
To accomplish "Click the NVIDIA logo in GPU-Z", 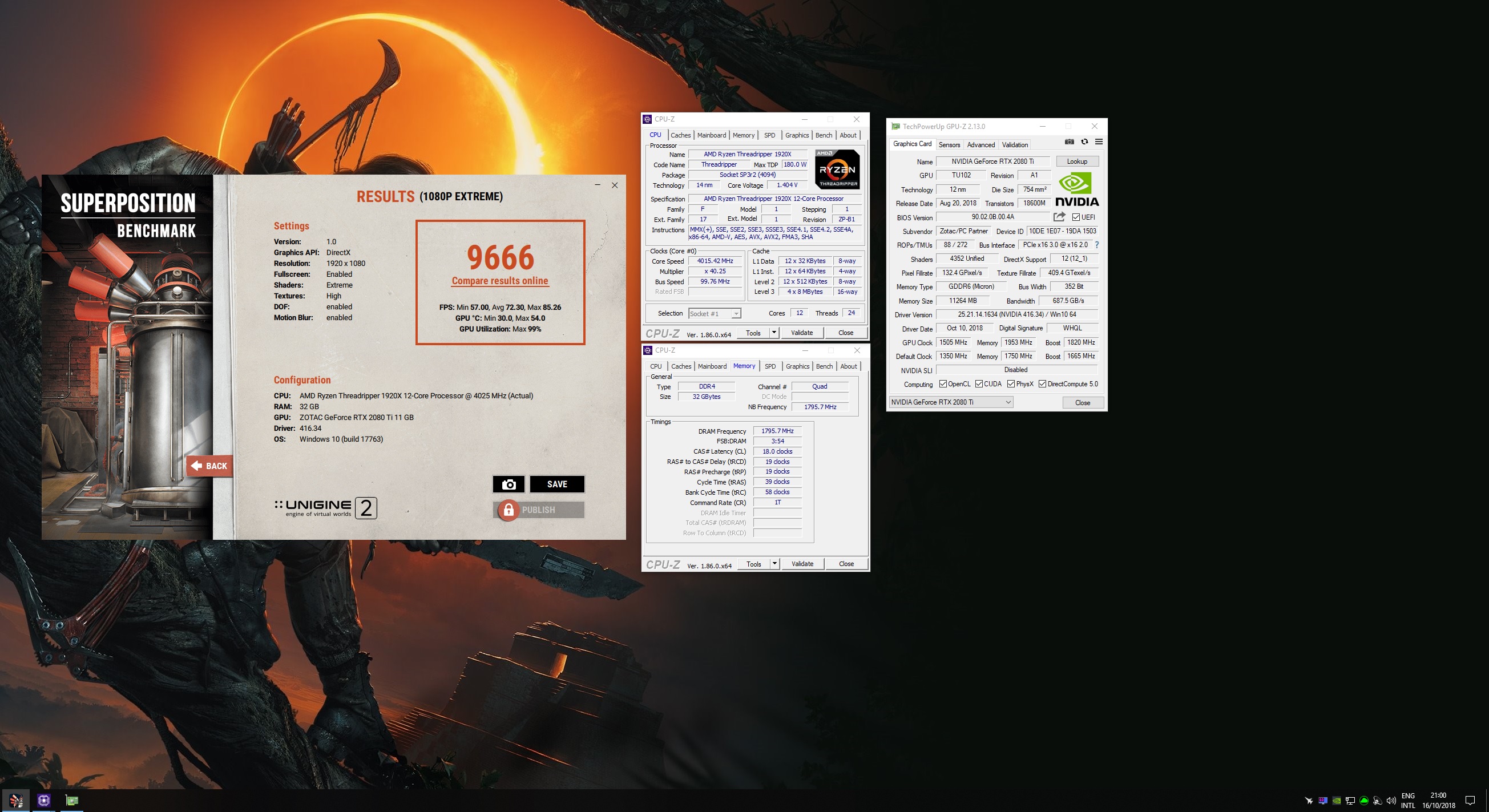I will (x=1077, y=189).
